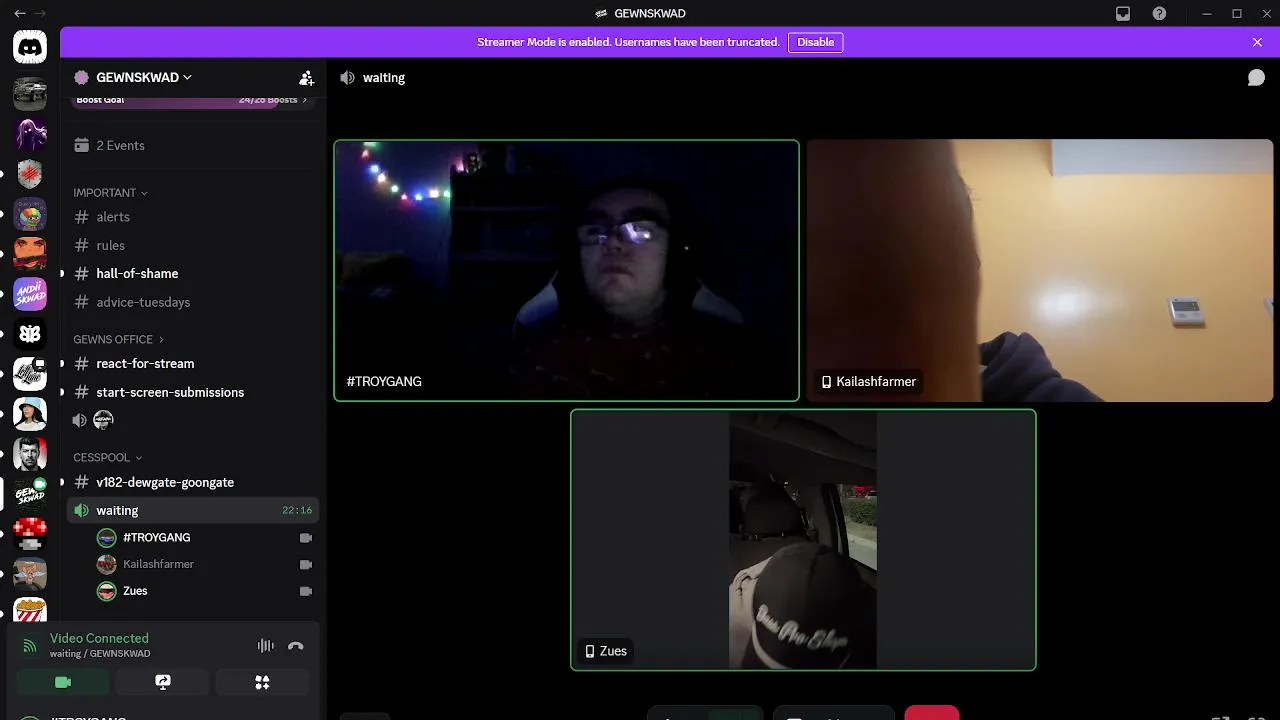Open the green frog face server icon
Screen dimensions: 1280x720
click(30, 214)
